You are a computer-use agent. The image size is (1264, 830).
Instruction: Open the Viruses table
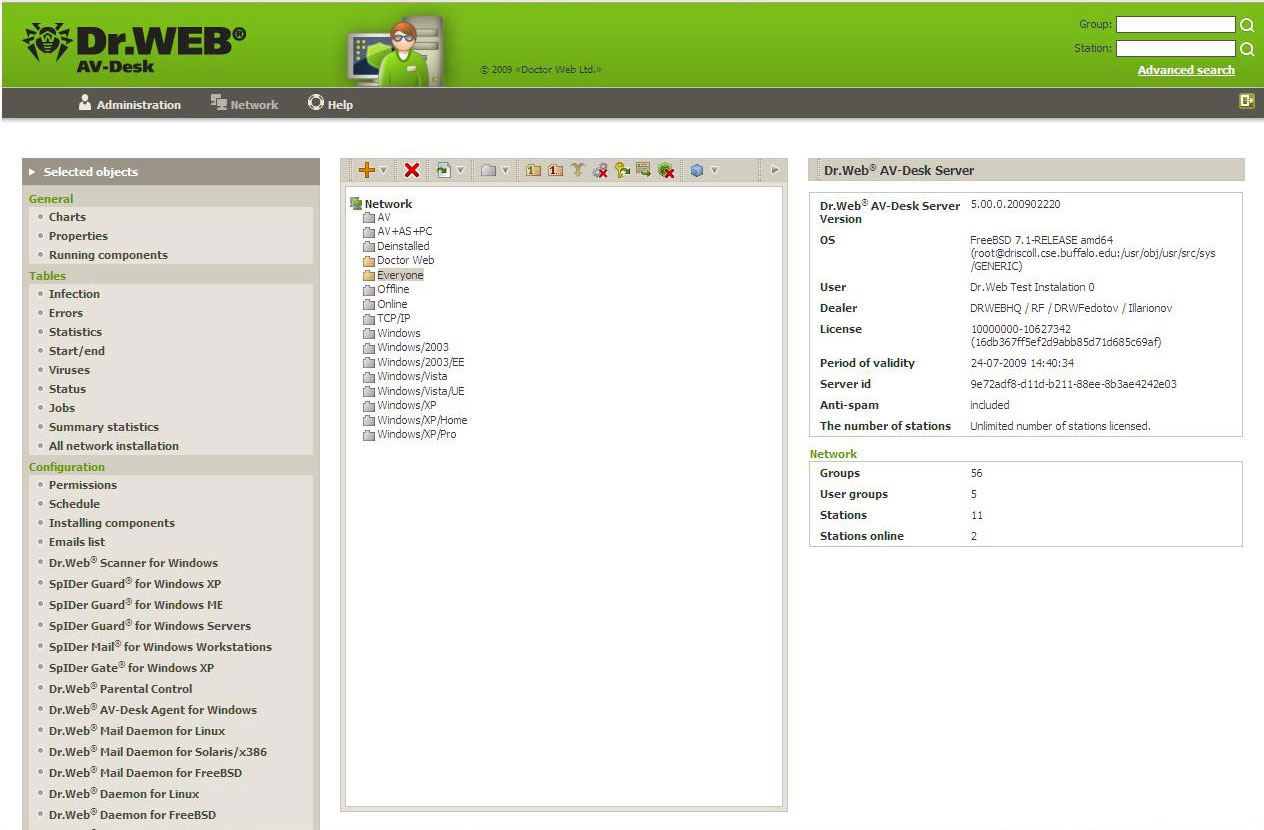pos(69,370)
